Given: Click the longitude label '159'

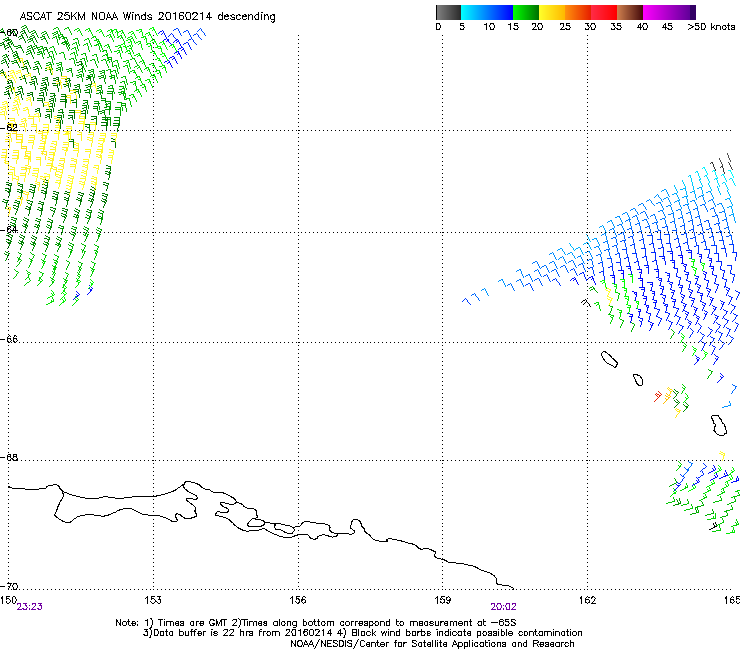Looking at the screenshot, I should coord(442,600).
